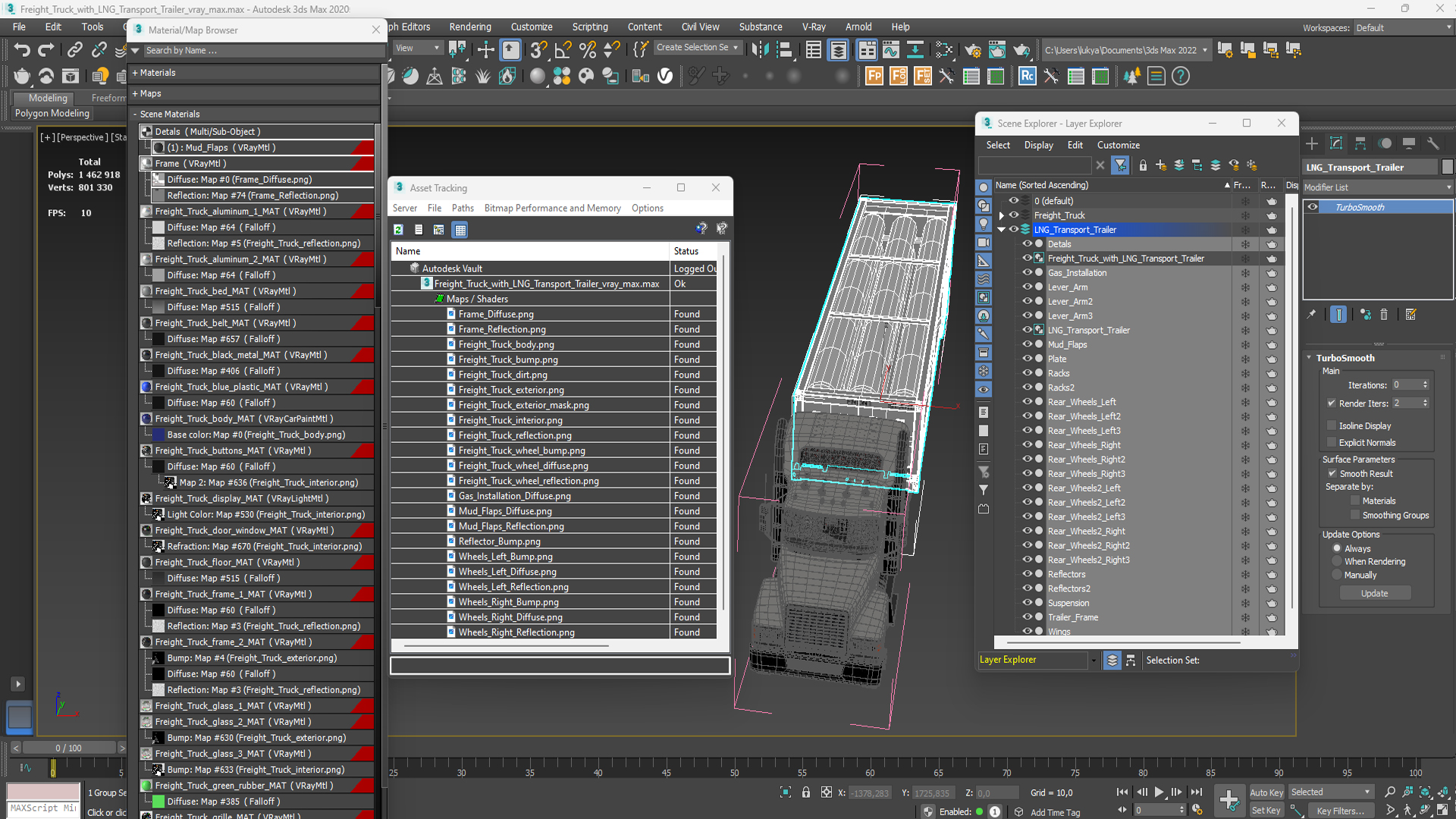
Task: Select the Manually update radio button
Action: pyautogui.click(x=1337, y=575)
